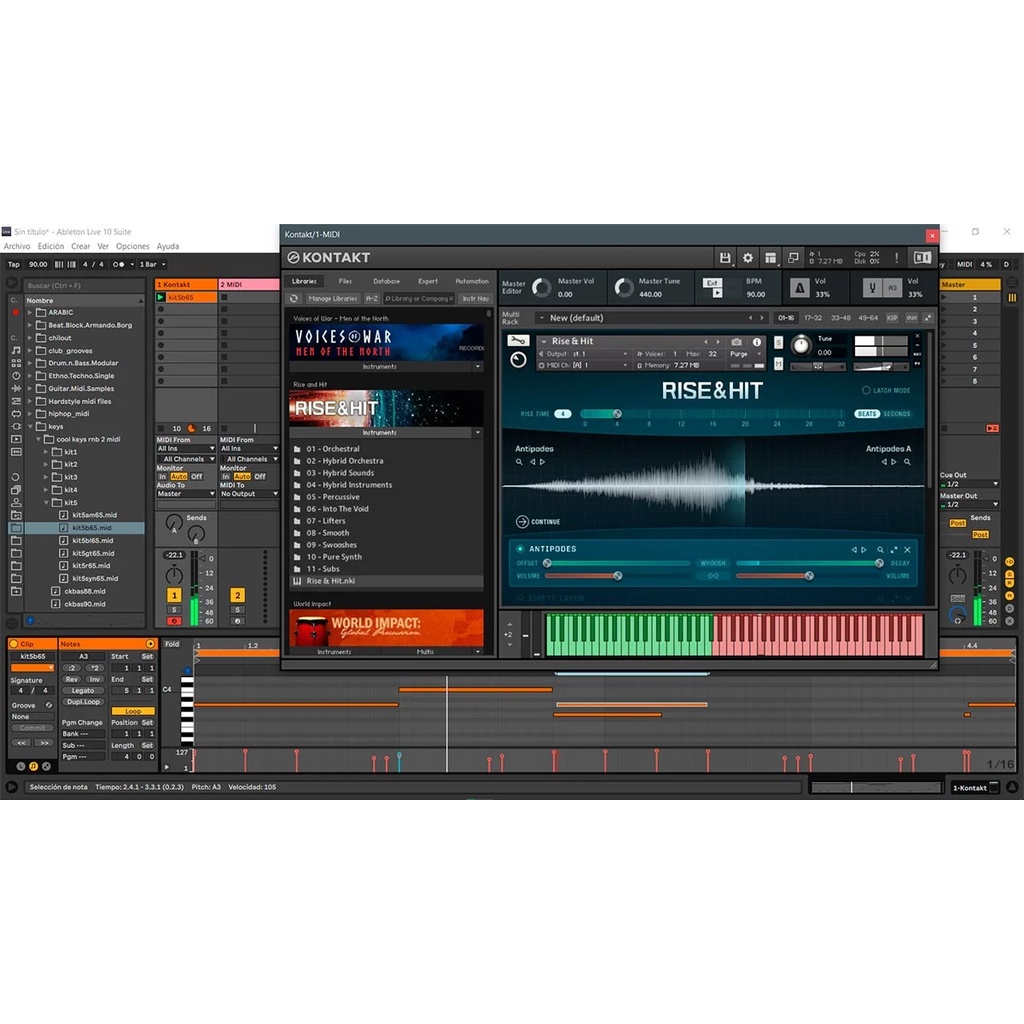Toggle the Loop button in Notes panel
Screen dimensions: 1024x1024
tap(133, 711)
